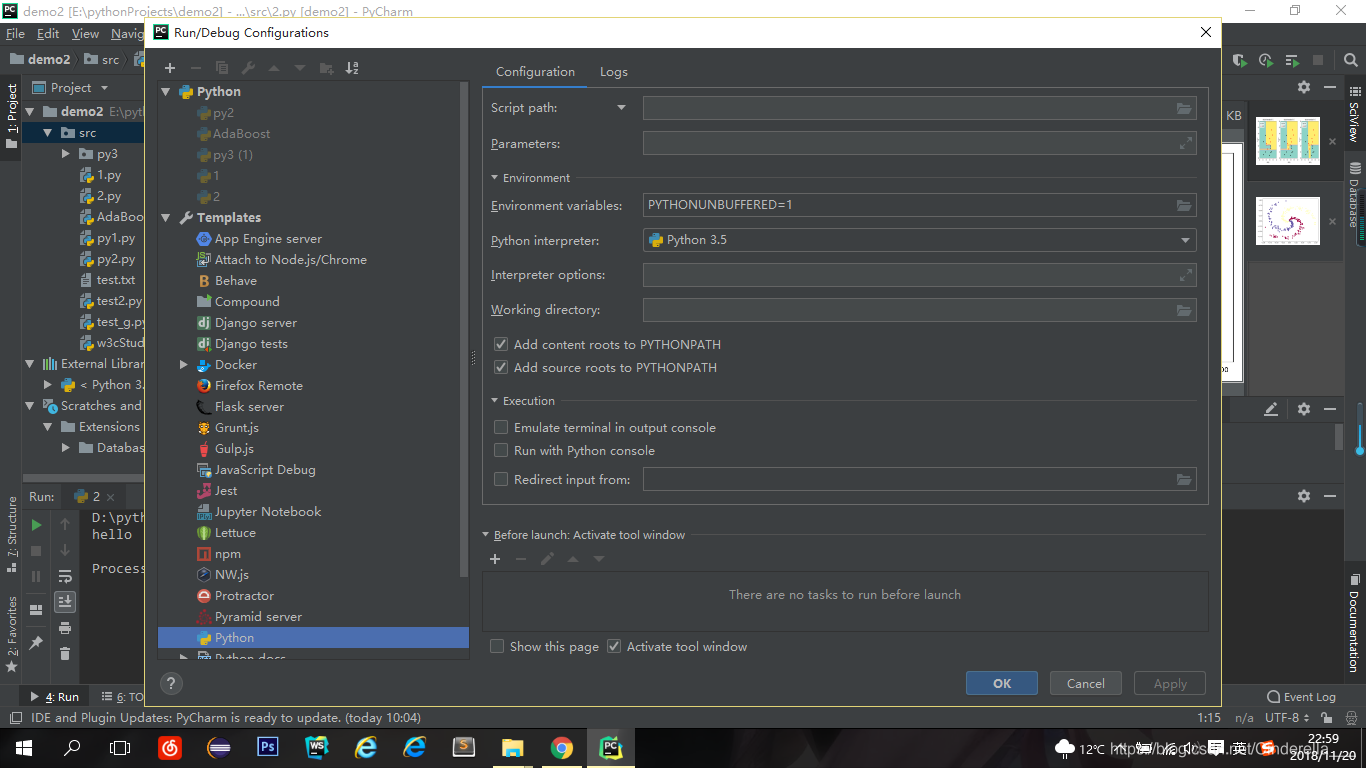Uncheck Activate tool window checkbox
The height and width of the screenshot is (768, 1366).
(614, 646)
